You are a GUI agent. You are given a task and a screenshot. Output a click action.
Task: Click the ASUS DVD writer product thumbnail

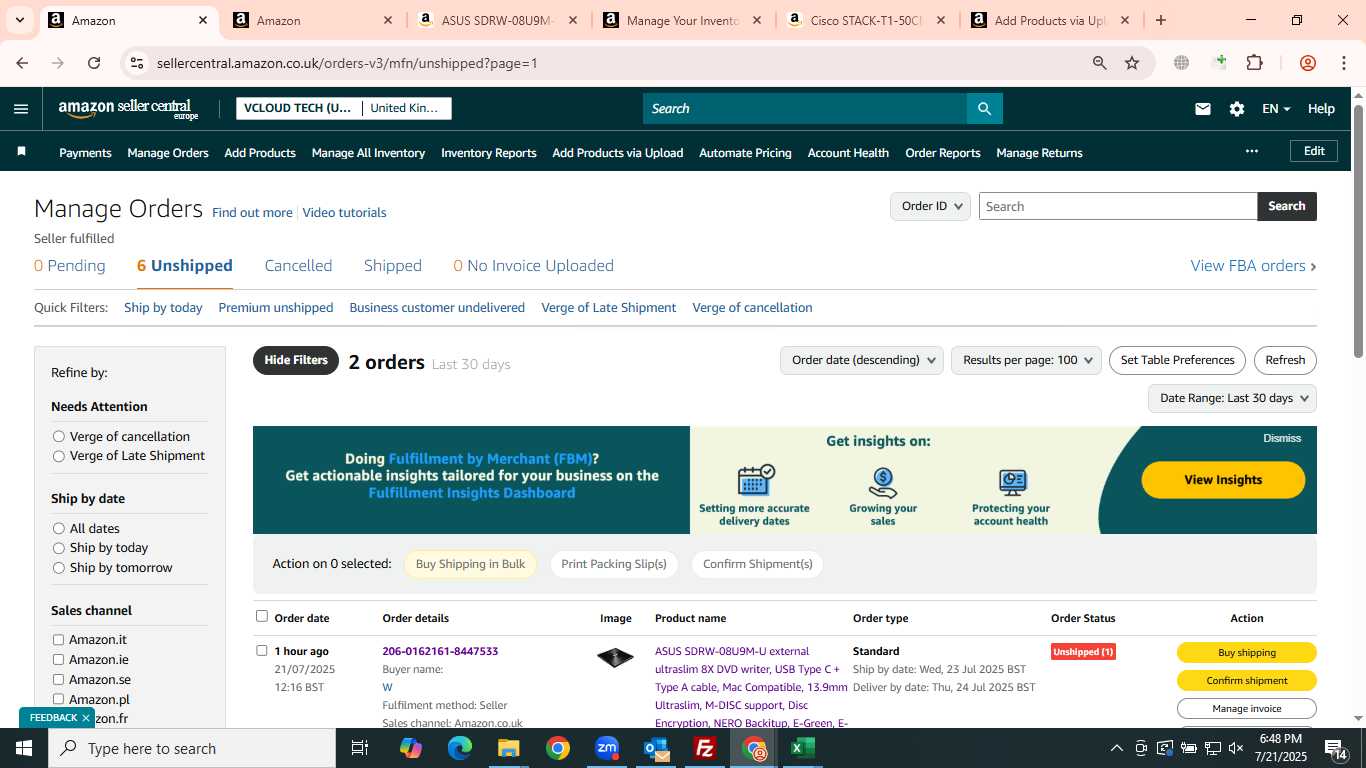tap(615, 658)
